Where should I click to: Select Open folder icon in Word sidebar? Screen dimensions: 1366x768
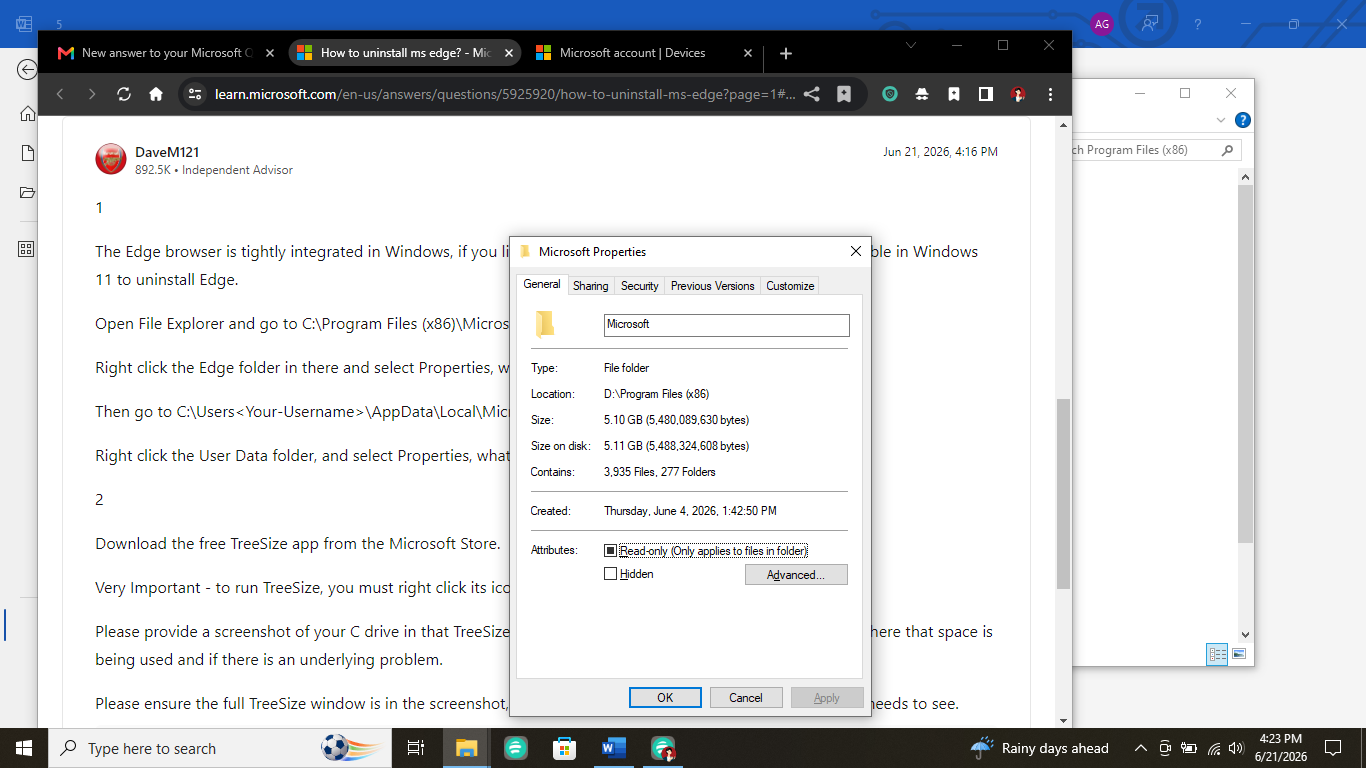pos(27,192)
